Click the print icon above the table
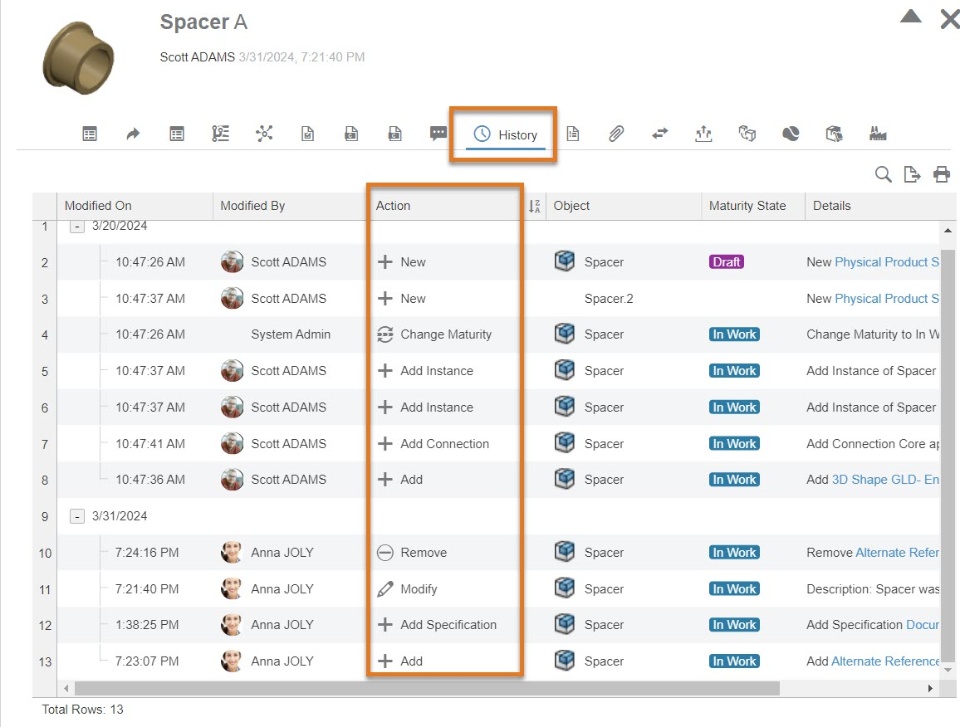Image resolution: width=960 pixels, height=727 pixels. tap(941, 175)
